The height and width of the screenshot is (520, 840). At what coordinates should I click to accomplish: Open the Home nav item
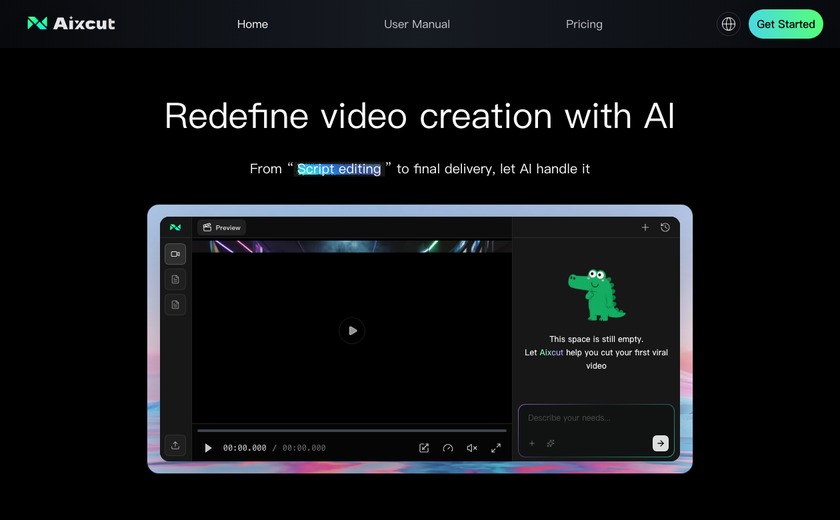pyautogui.click(x=252, y=24)
